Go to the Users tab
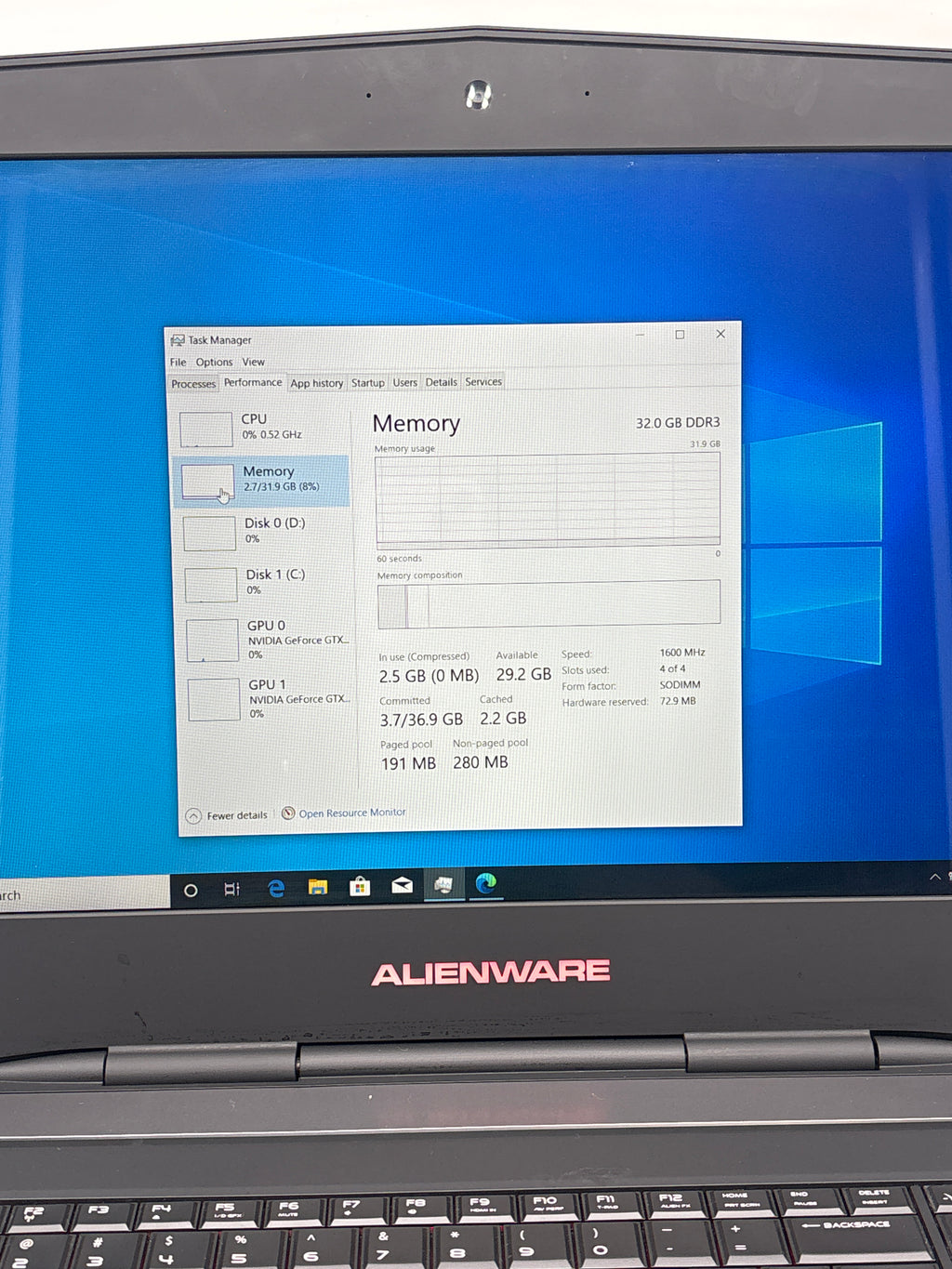This screenshot has width=952, height=1269. [404, 382]
